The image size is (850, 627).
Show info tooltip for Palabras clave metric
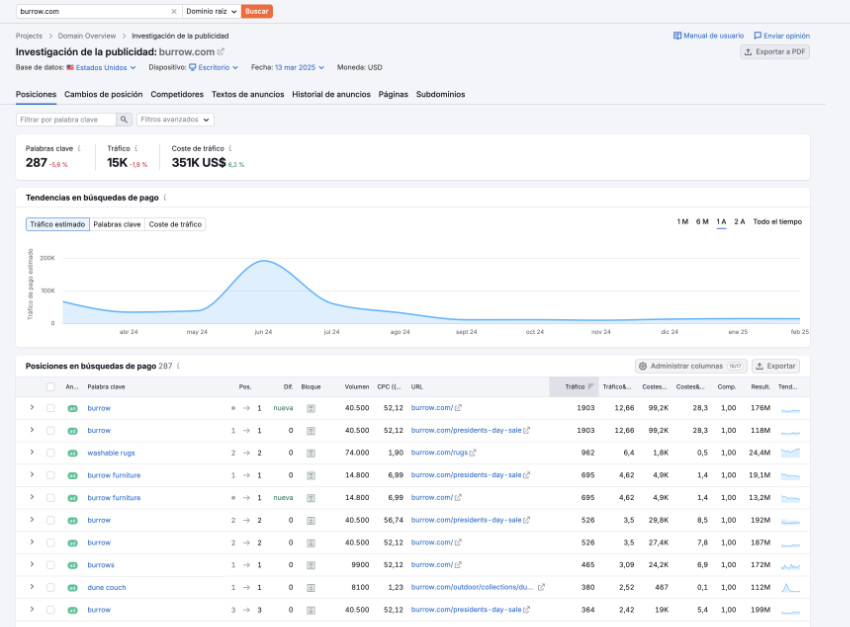(79, 148)
